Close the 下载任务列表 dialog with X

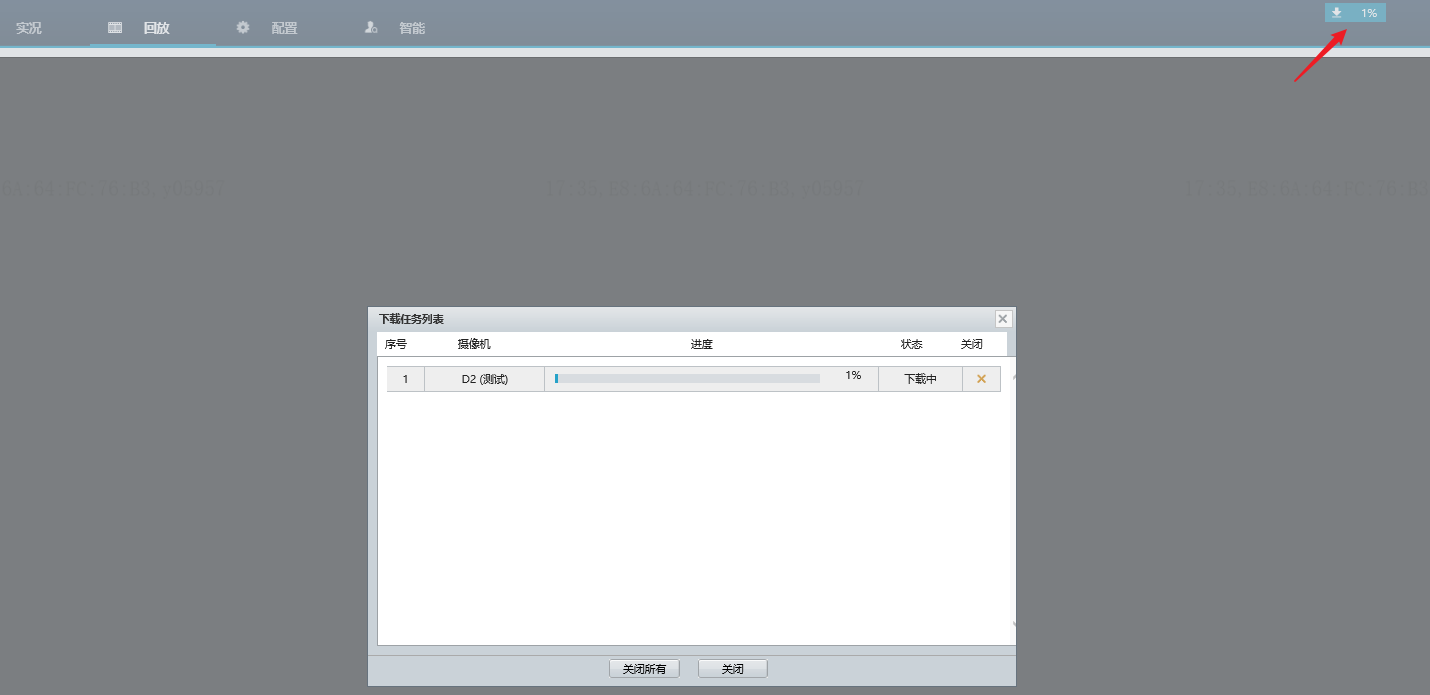[1003, 319]
